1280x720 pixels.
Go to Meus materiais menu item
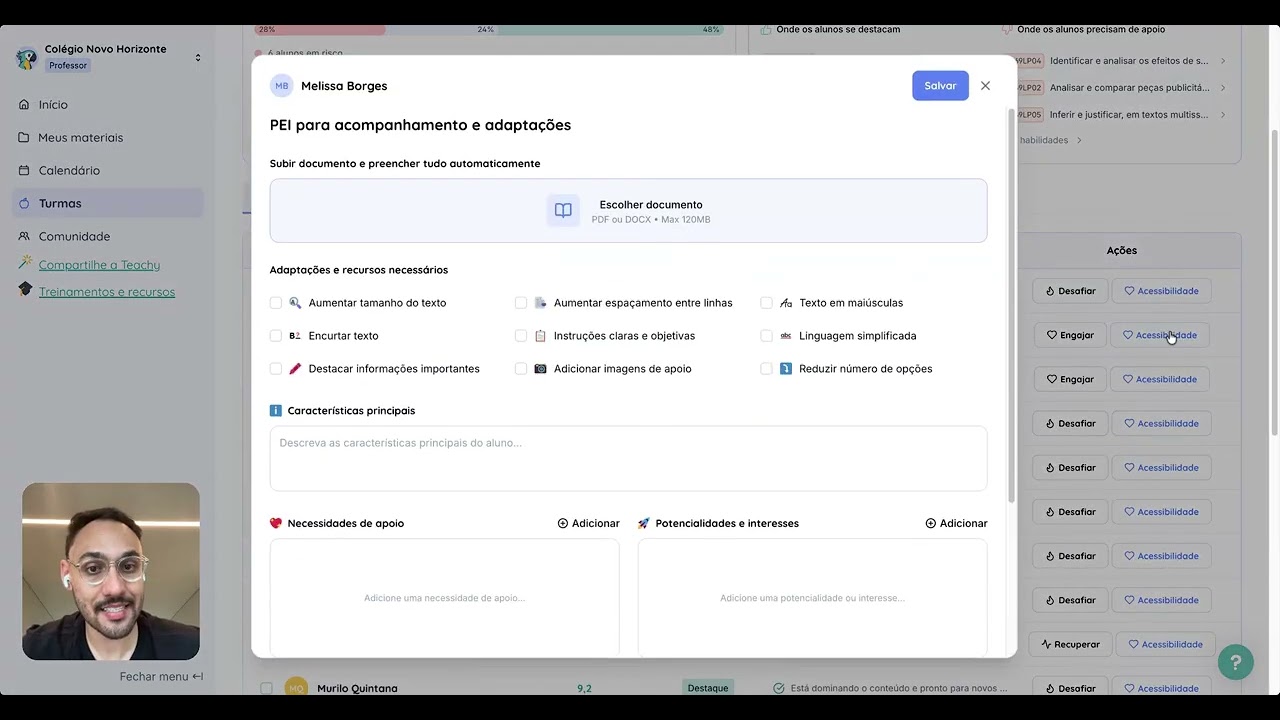110,137
